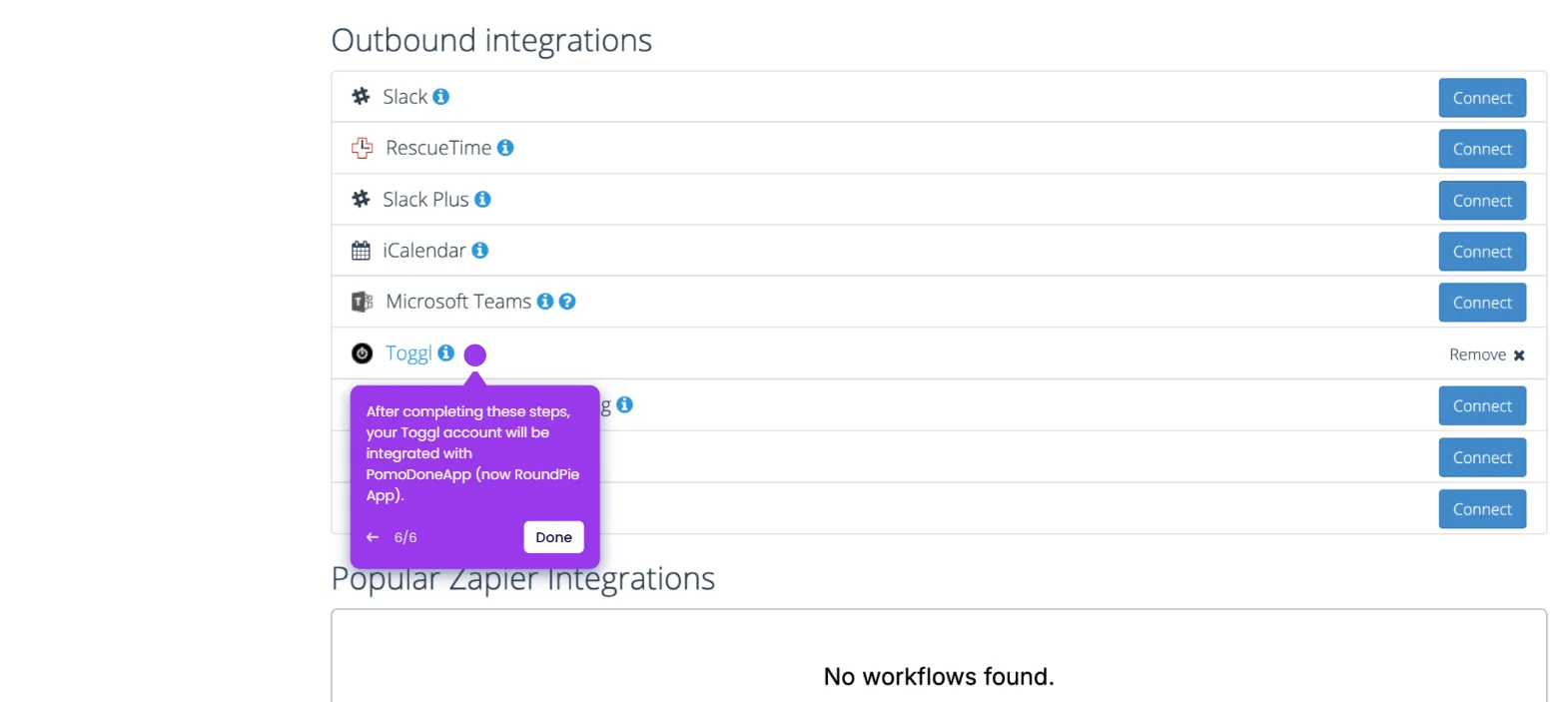Connect the iCalendar integration

click(x=1482, y=252)
